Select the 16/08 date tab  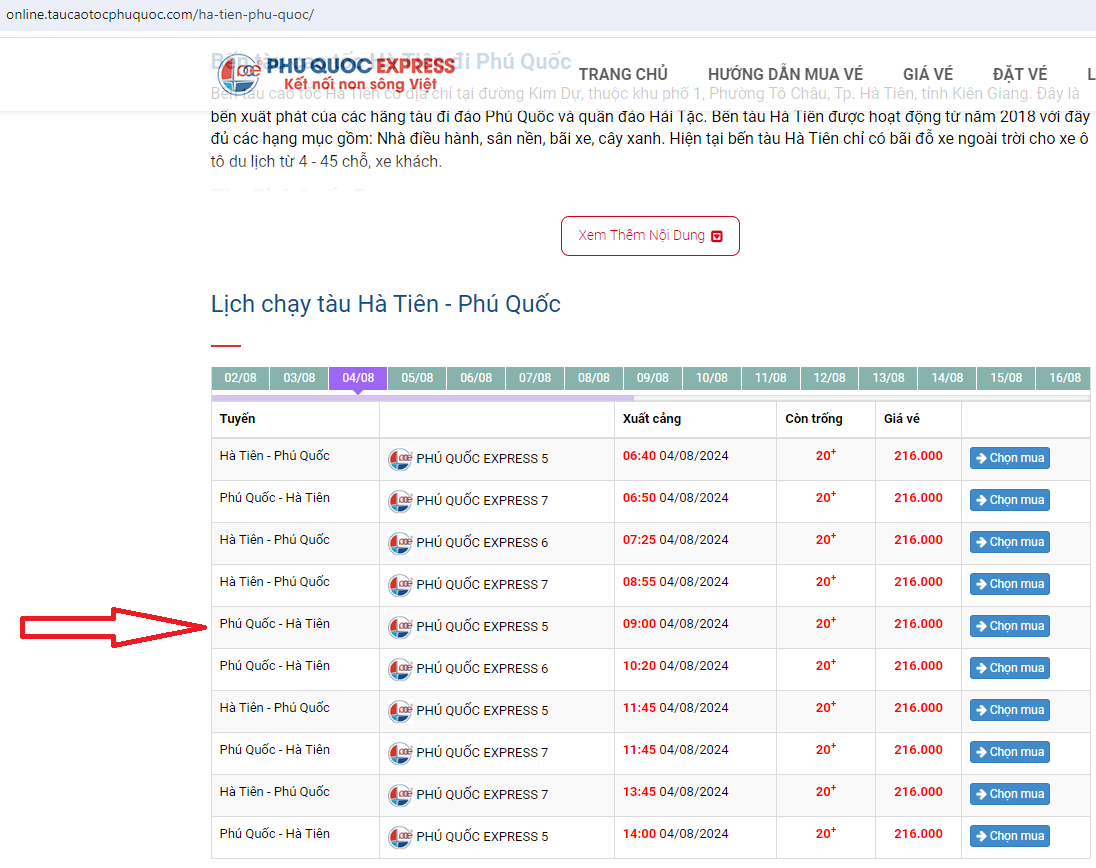click(x=1063, y=377)
